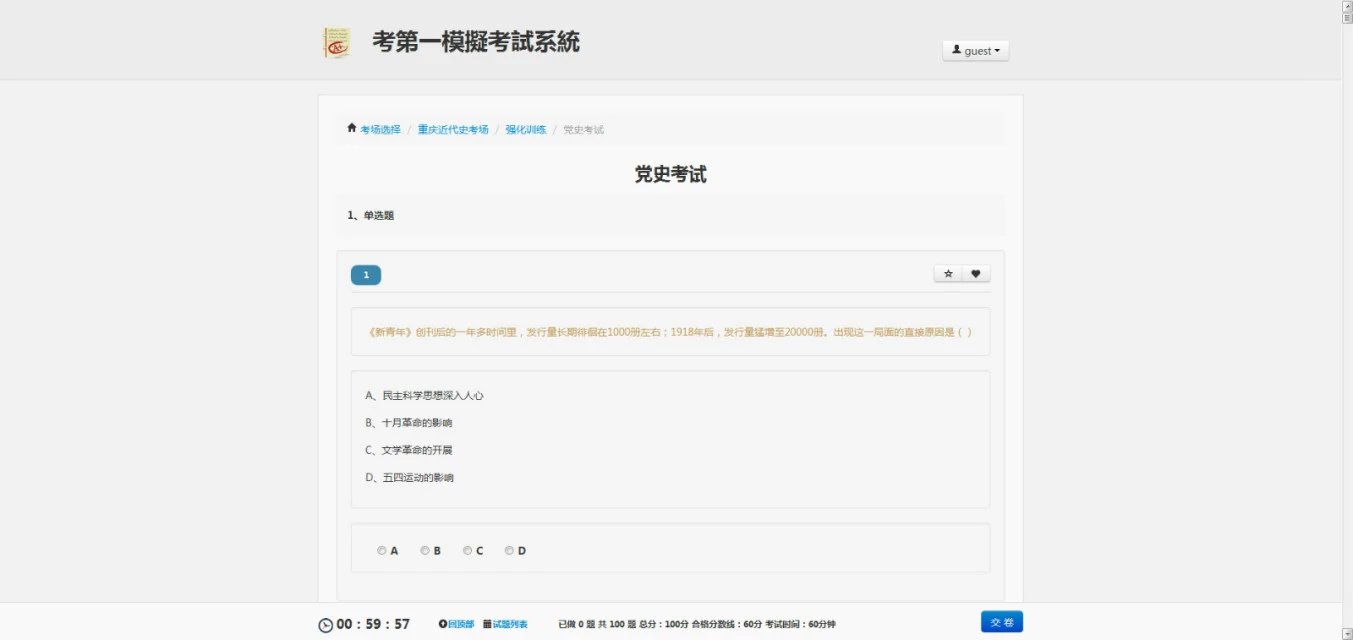Pick radio button D as the answer
The height and width of the screenshot is (640, 1353).
[x=509, y=550]
